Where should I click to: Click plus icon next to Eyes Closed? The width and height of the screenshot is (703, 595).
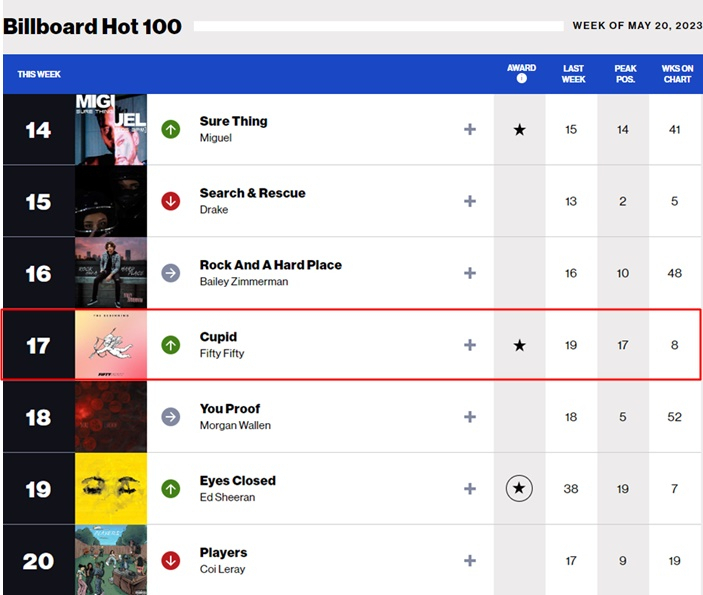pos(470,488)
